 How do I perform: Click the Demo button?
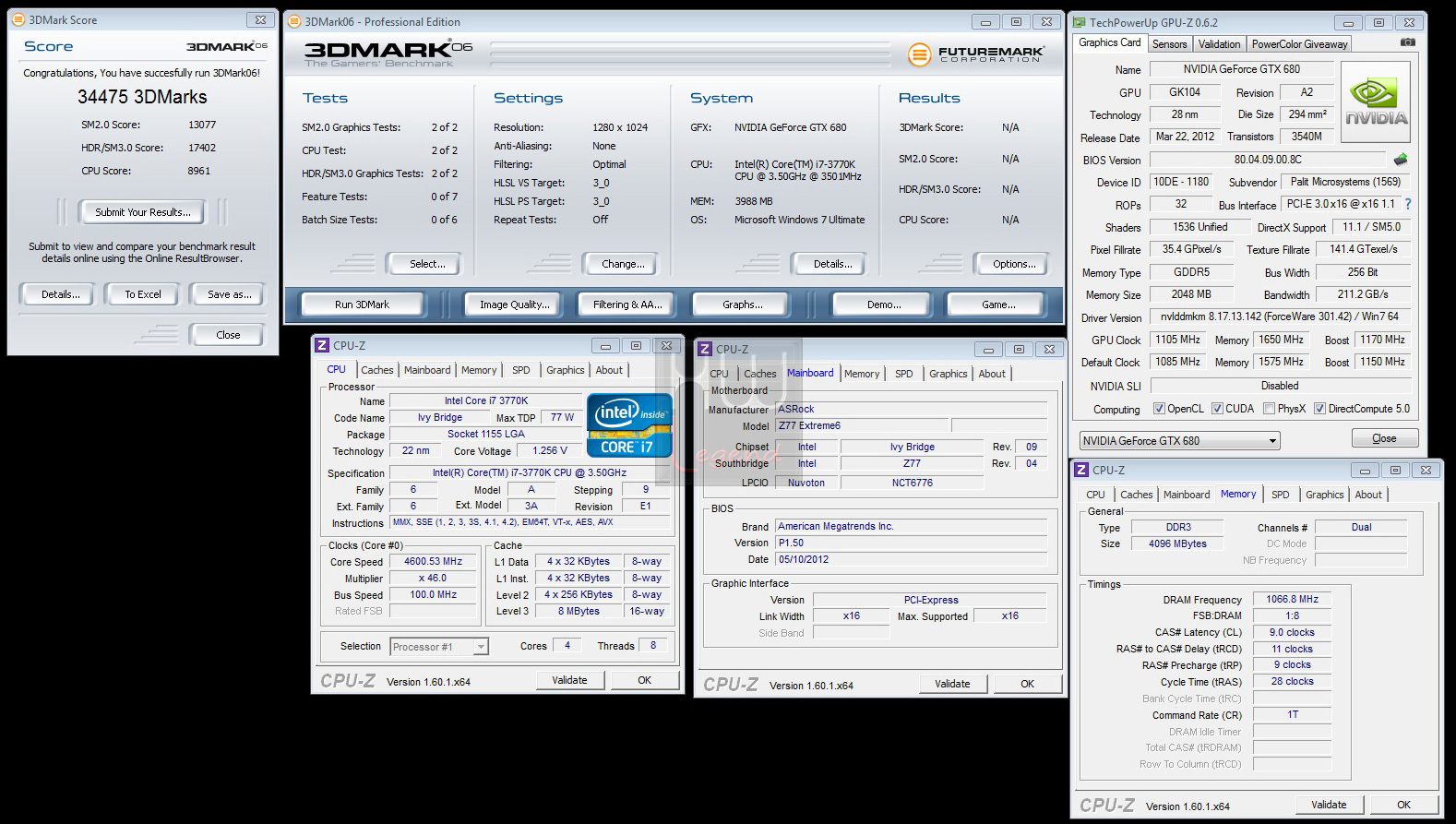[x=884, y=305]
